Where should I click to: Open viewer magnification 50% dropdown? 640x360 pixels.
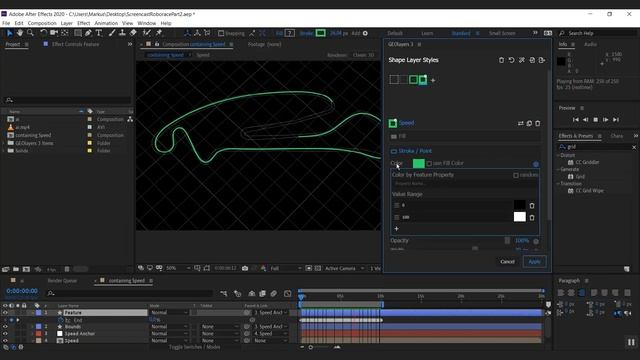(x=178, y=269)
